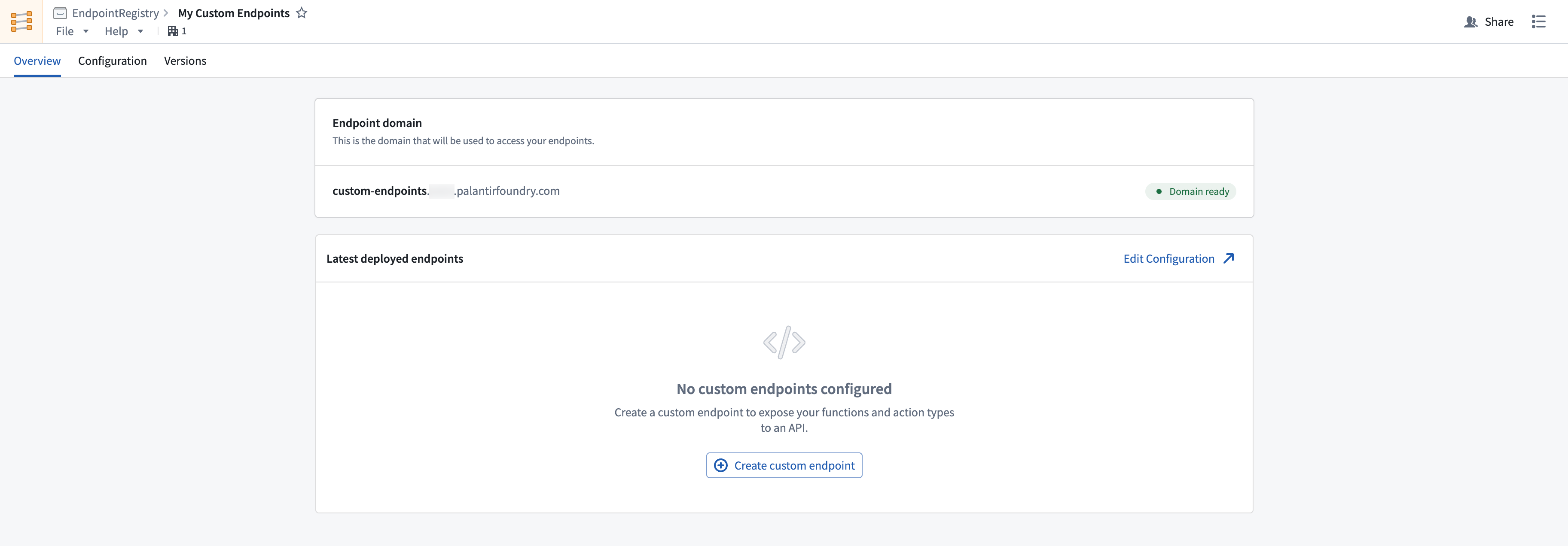Click the people icon next to Share
Viewport: 1568px width, 546px height.
pyautogui.click(x=1472, y=21)
